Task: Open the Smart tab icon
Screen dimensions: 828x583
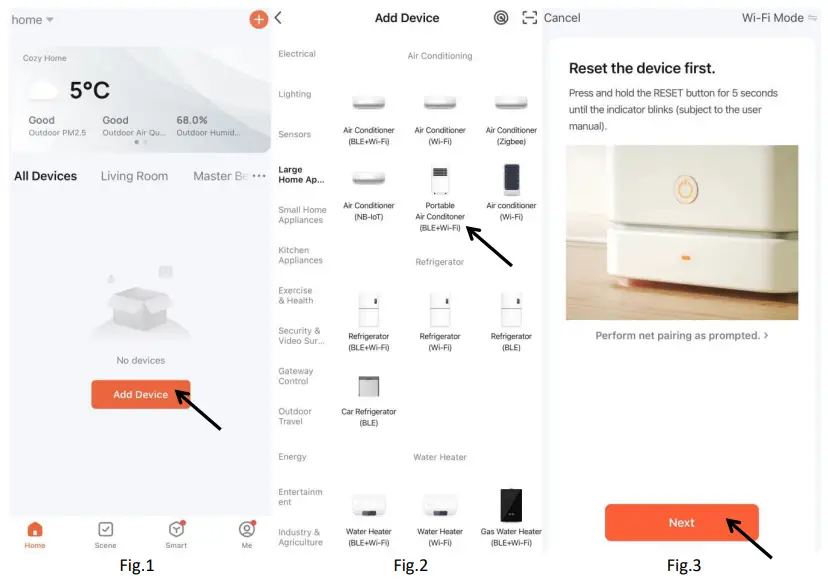Action: click(176, 529)
